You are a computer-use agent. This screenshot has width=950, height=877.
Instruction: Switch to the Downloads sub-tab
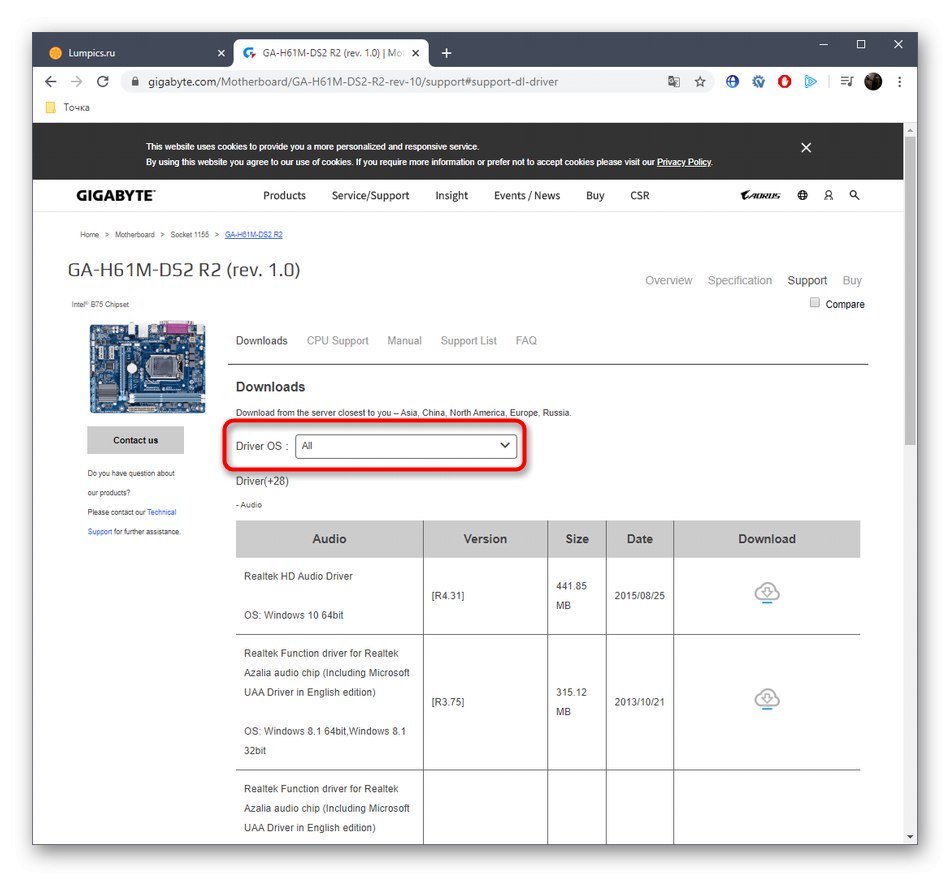coord(262,340)
